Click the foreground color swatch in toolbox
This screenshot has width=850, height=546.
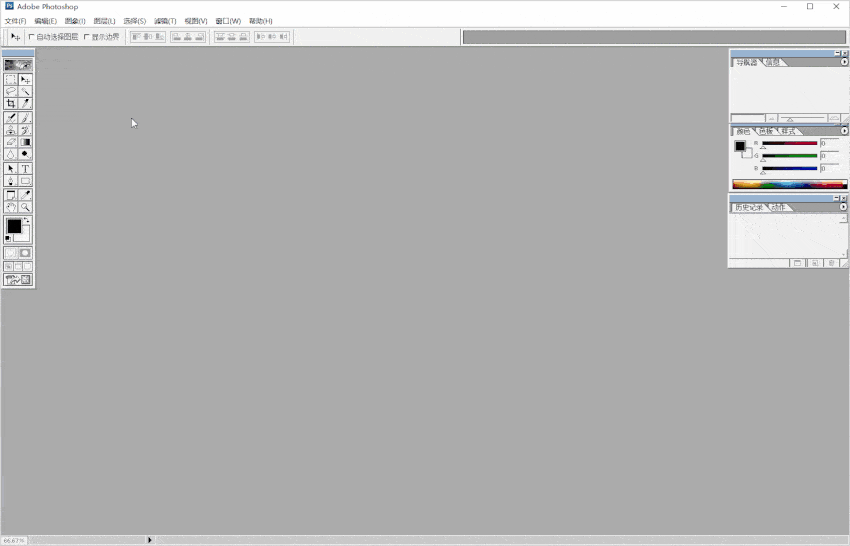14,226
